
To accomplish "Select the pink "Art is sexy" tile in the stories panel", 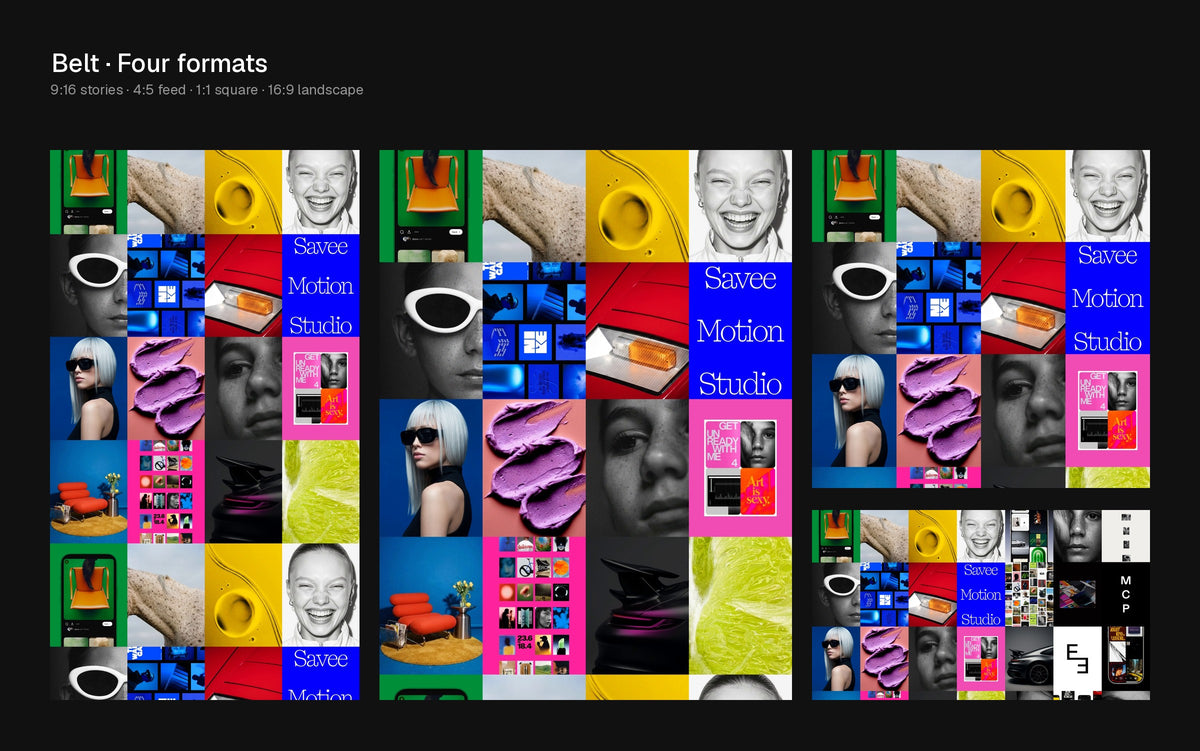I will click(x=321, y=388).
